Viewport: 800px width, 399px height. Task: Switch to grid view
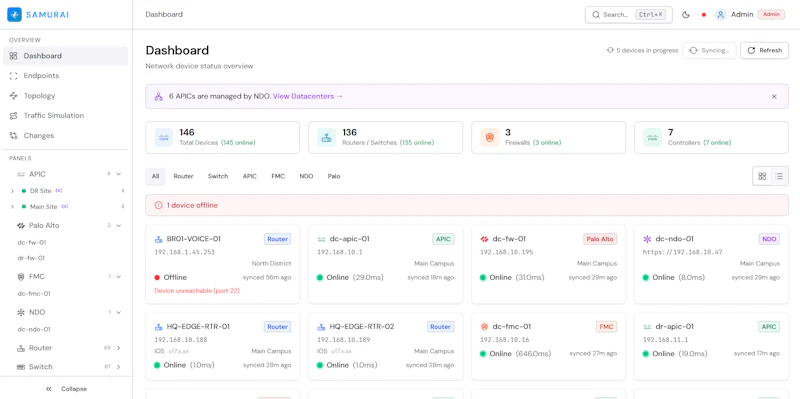point(762,176)
